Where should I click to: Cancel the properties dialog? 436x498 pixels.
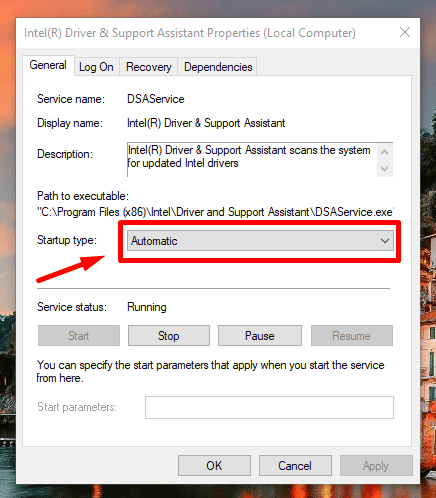[295, 466]
